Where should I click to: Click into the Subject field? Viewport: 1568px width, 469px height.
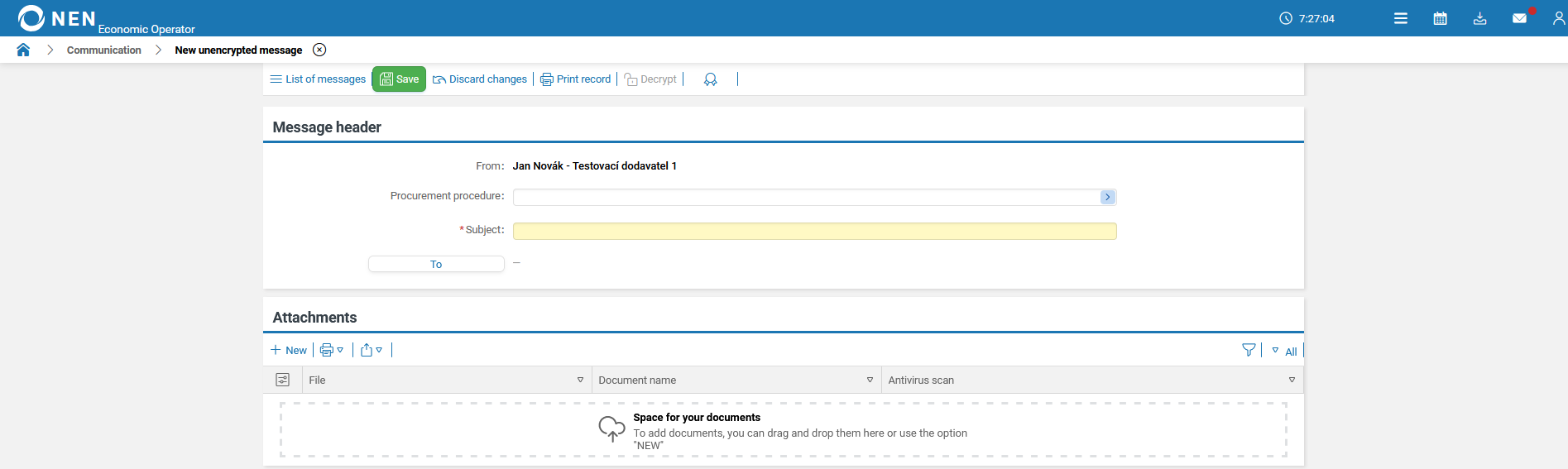click(x=814, y=231)
